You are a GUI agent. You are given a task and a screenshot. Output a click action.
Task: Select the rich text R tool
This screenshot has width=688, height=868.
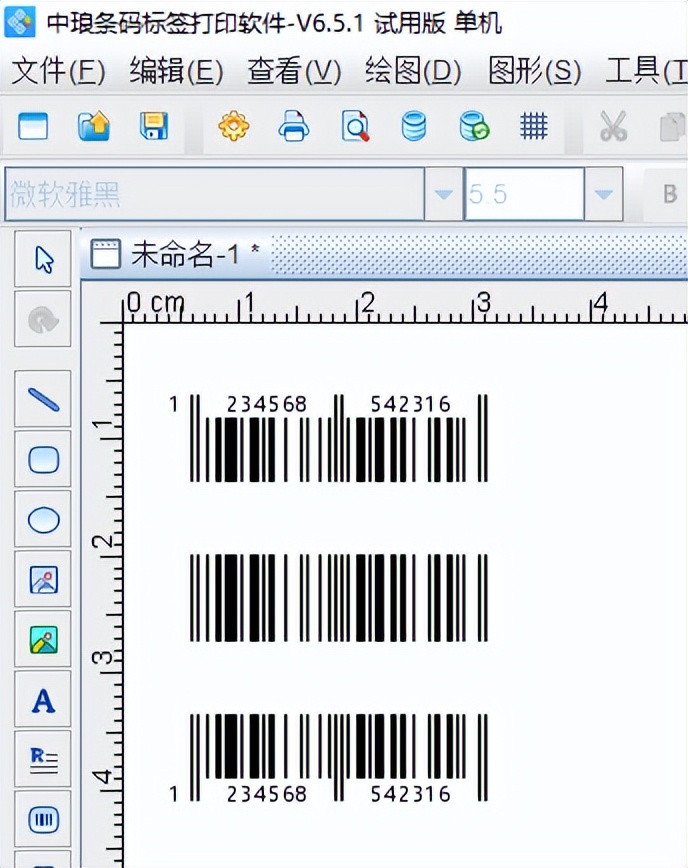tap(43, 759)
